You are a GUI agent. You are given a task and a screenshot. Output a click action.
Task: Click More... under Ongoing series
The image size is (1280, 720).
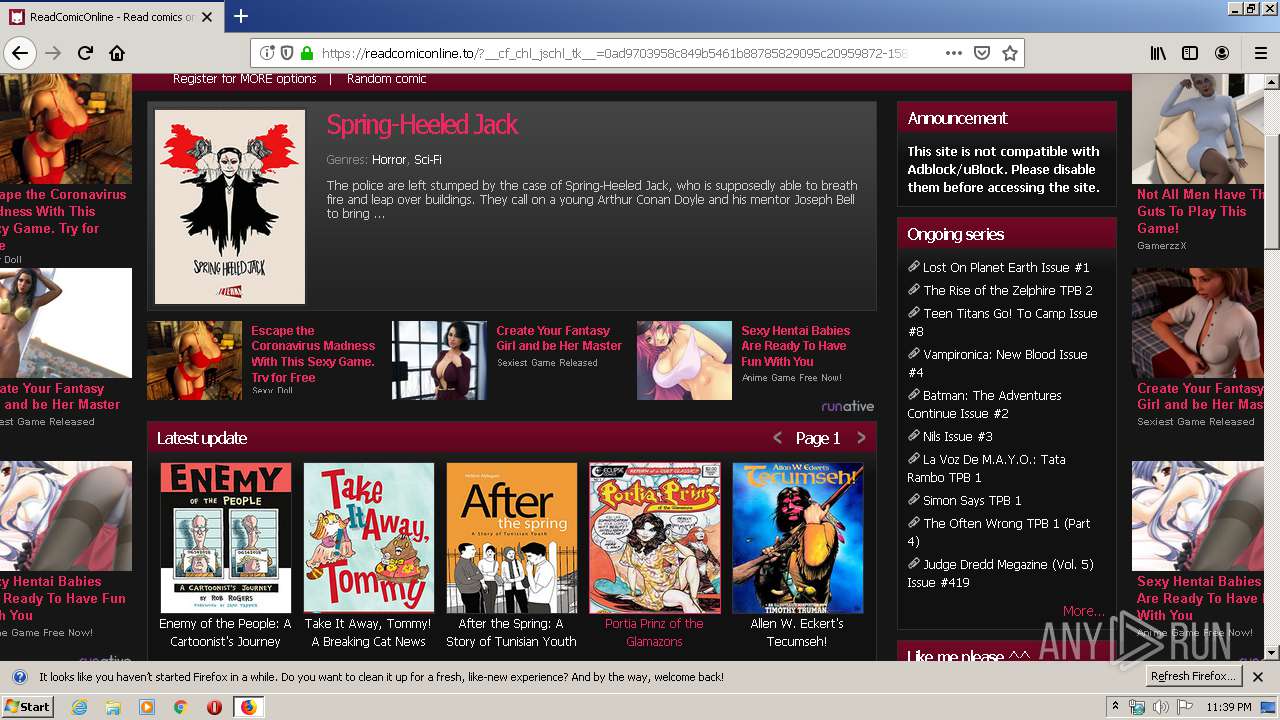pyautogui.click(x=1084, y=611)
